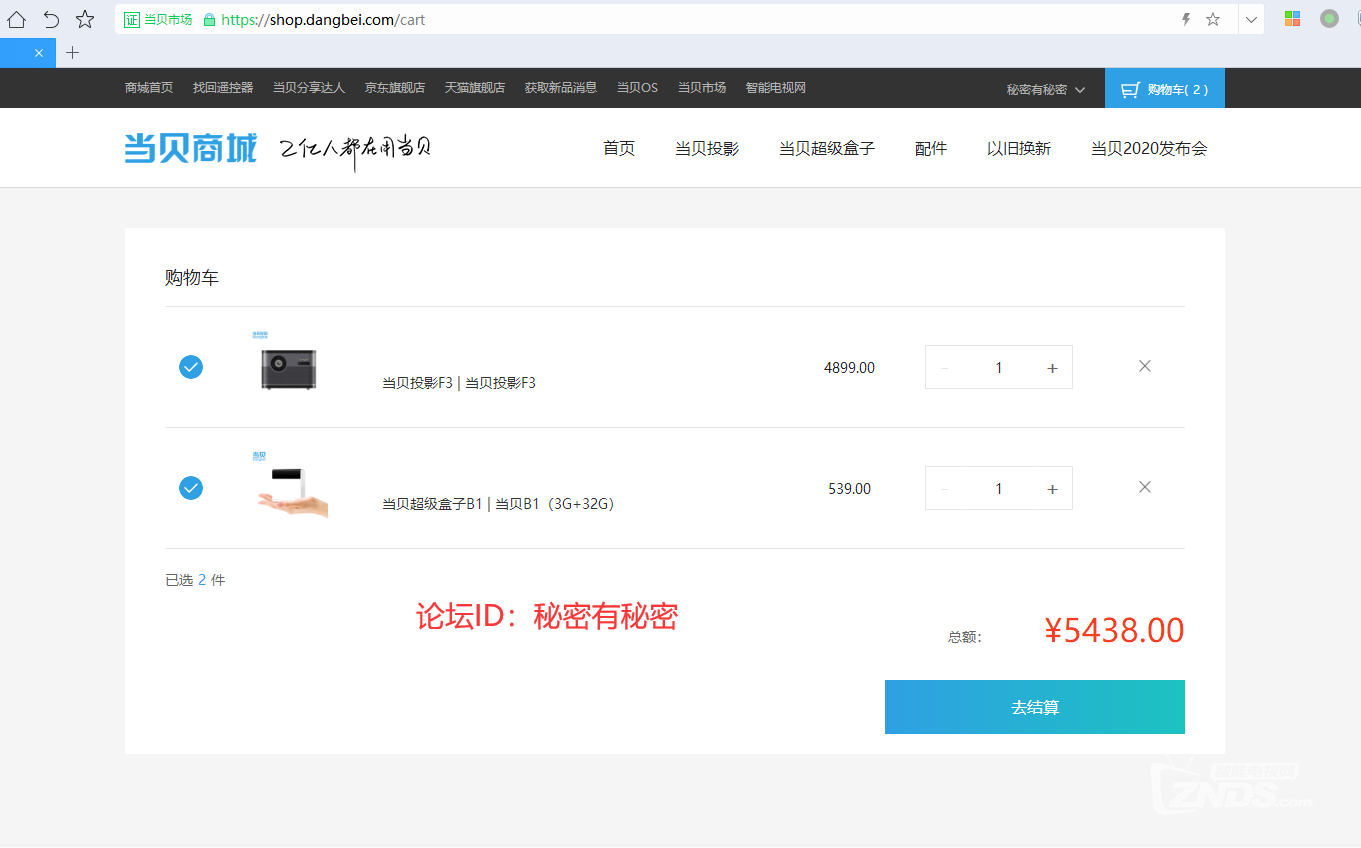Select the 首页 navigation item

point(619,148)
